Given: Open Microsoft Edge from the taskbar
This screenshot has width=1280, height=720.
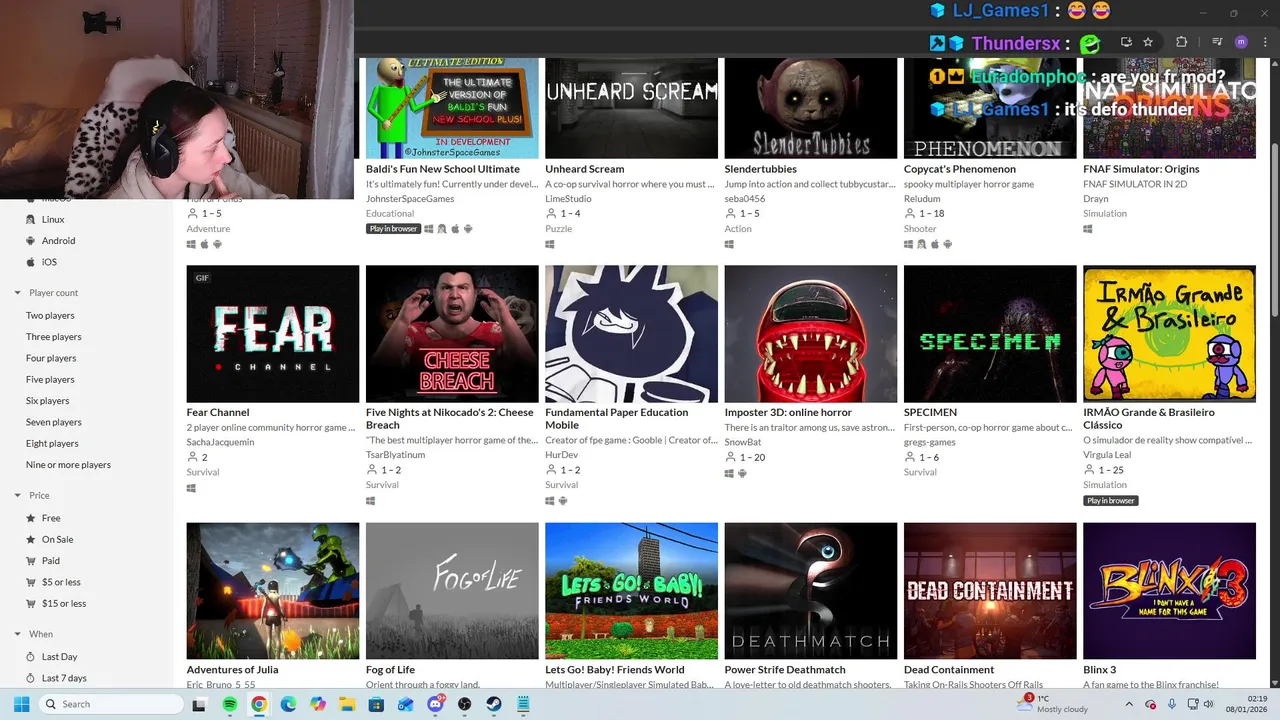Looking at the screenshot, I should pyautogui.click(x=288, y=704).
